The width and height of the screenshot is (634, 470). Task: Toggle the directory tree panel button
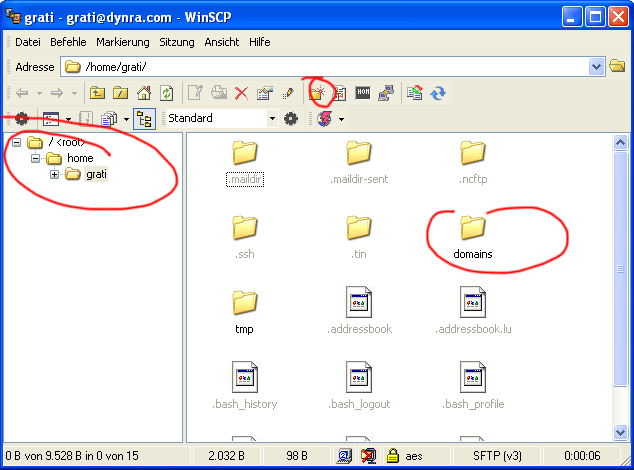144,119
